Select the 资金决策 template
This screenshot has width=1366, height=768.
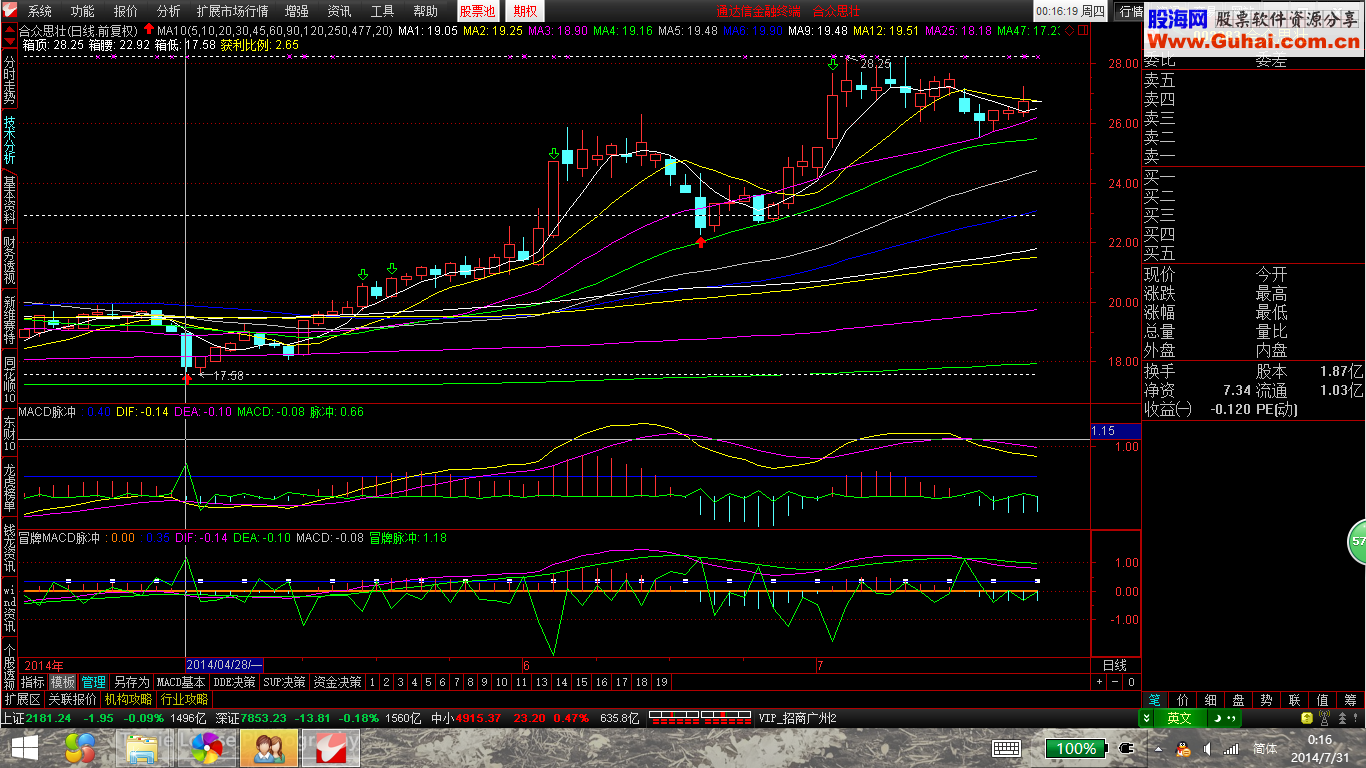(337, 682)
